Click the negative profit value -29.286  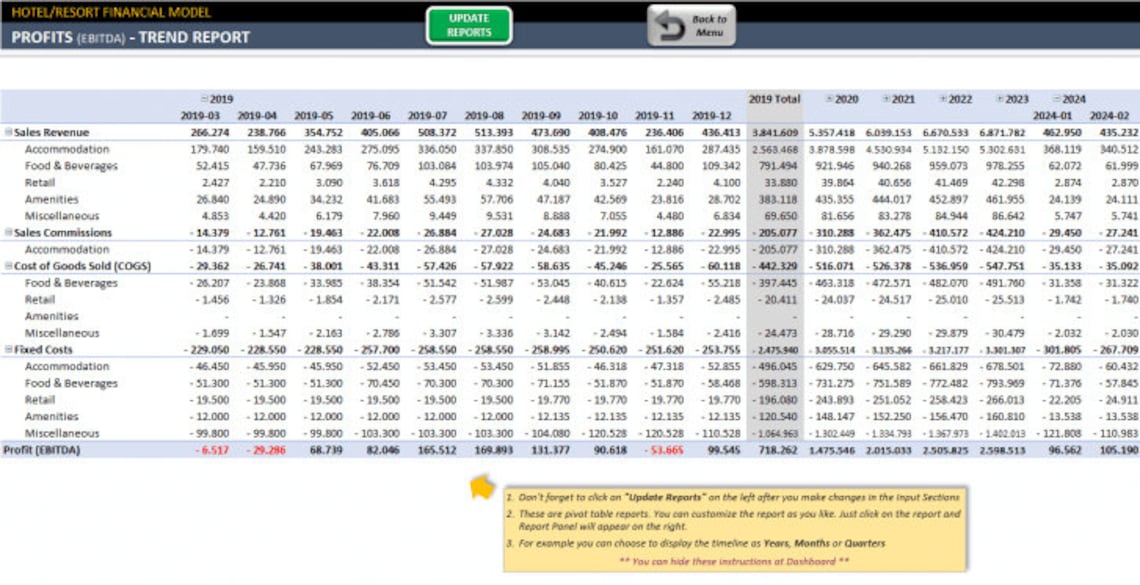[265, 450]
